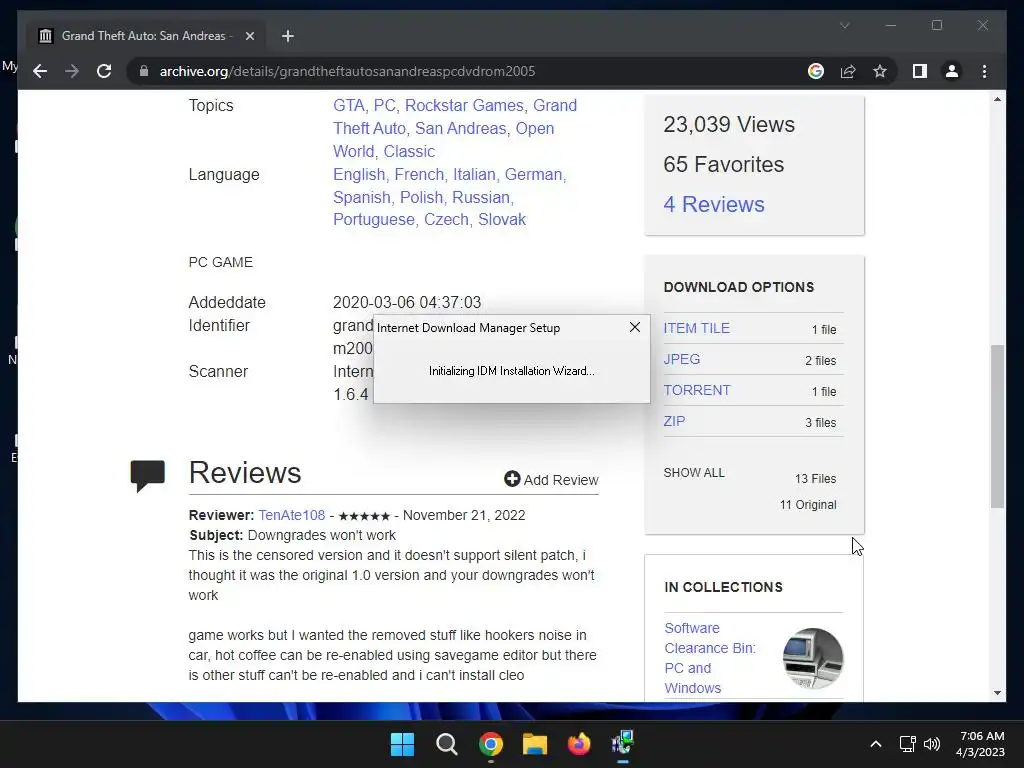
Task: Switch to Chrome in the taskbar
Action: (x=491, y=744)
